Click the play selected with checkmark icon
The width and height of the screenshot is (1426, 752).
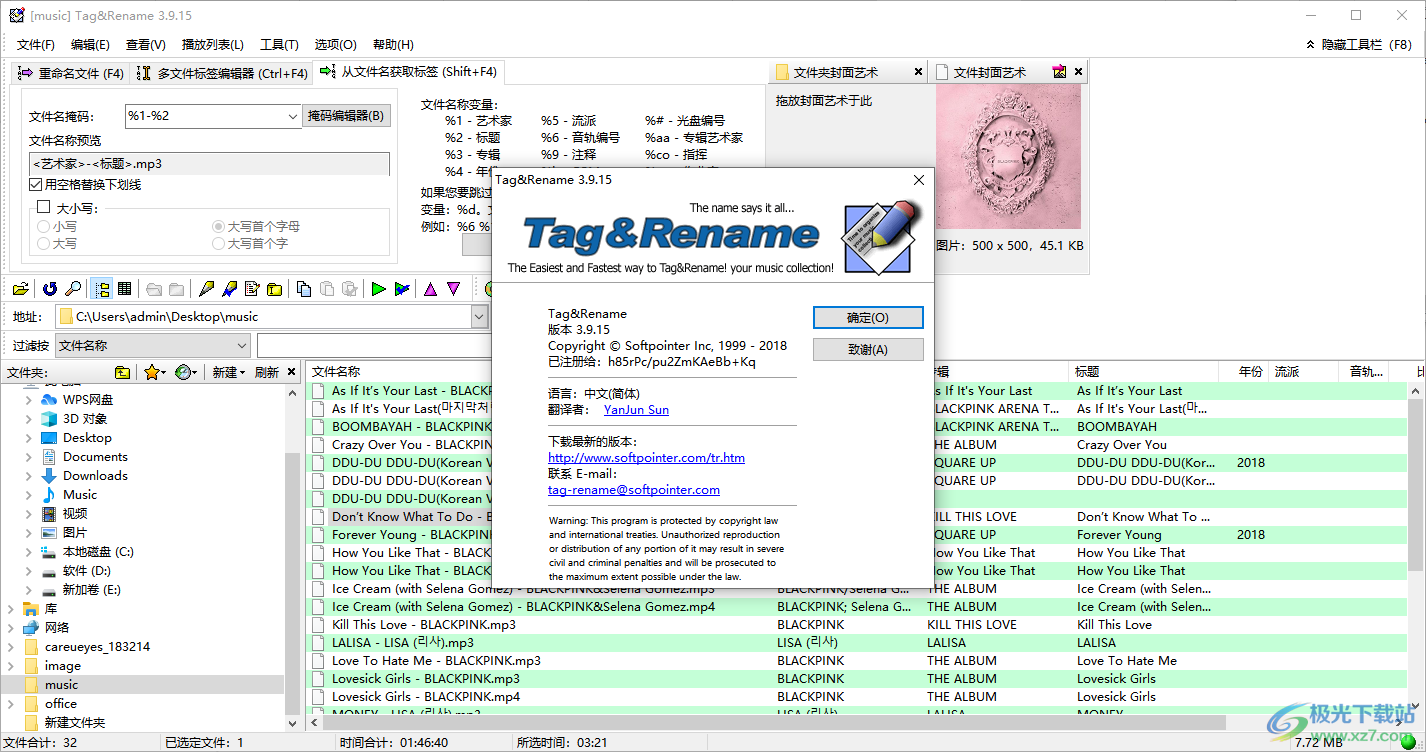(x=401, y=289)
